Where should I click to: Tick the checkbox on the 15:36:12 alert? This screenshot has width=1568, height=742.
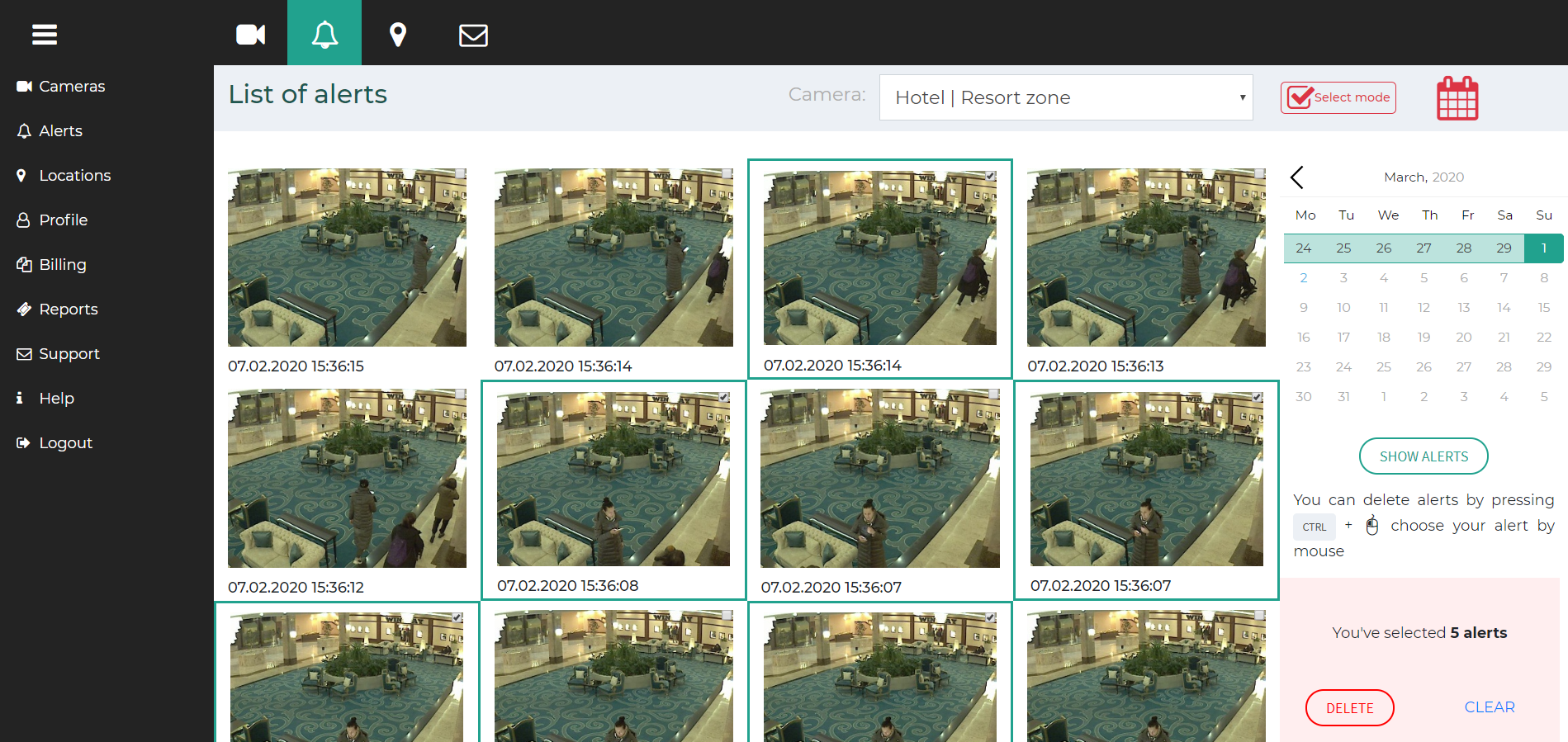460,395
